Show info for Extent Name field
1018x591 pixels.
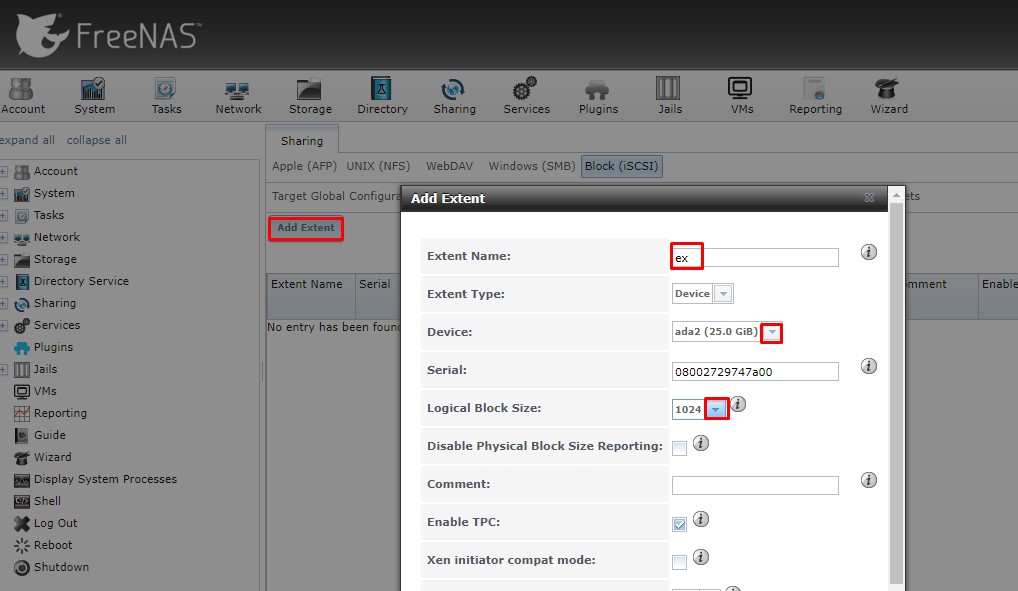point(869,252)
